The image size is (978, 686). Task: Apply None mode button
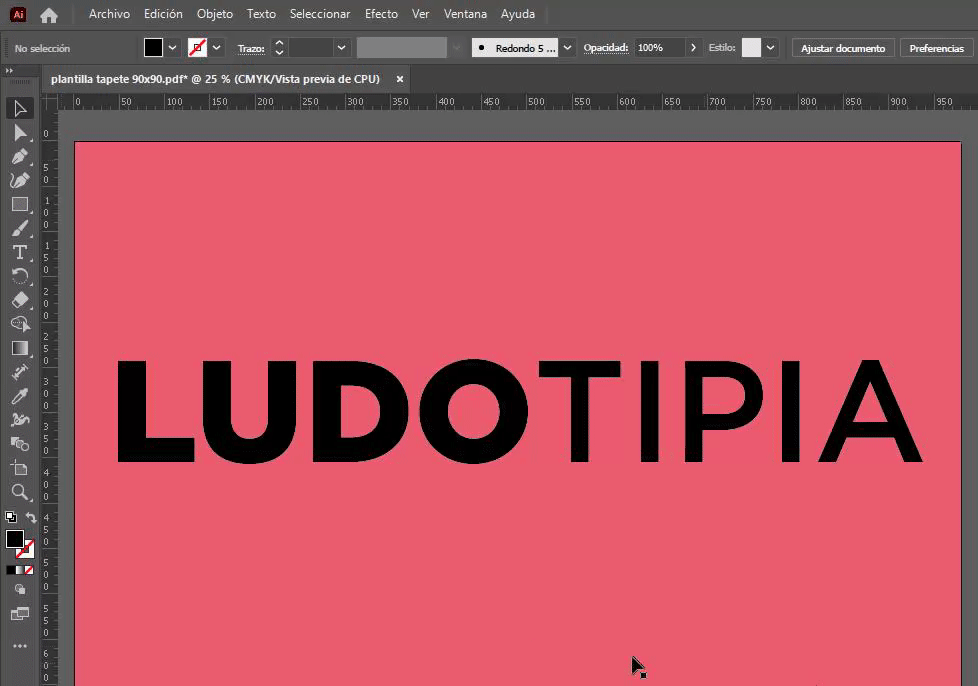[29, 570]
